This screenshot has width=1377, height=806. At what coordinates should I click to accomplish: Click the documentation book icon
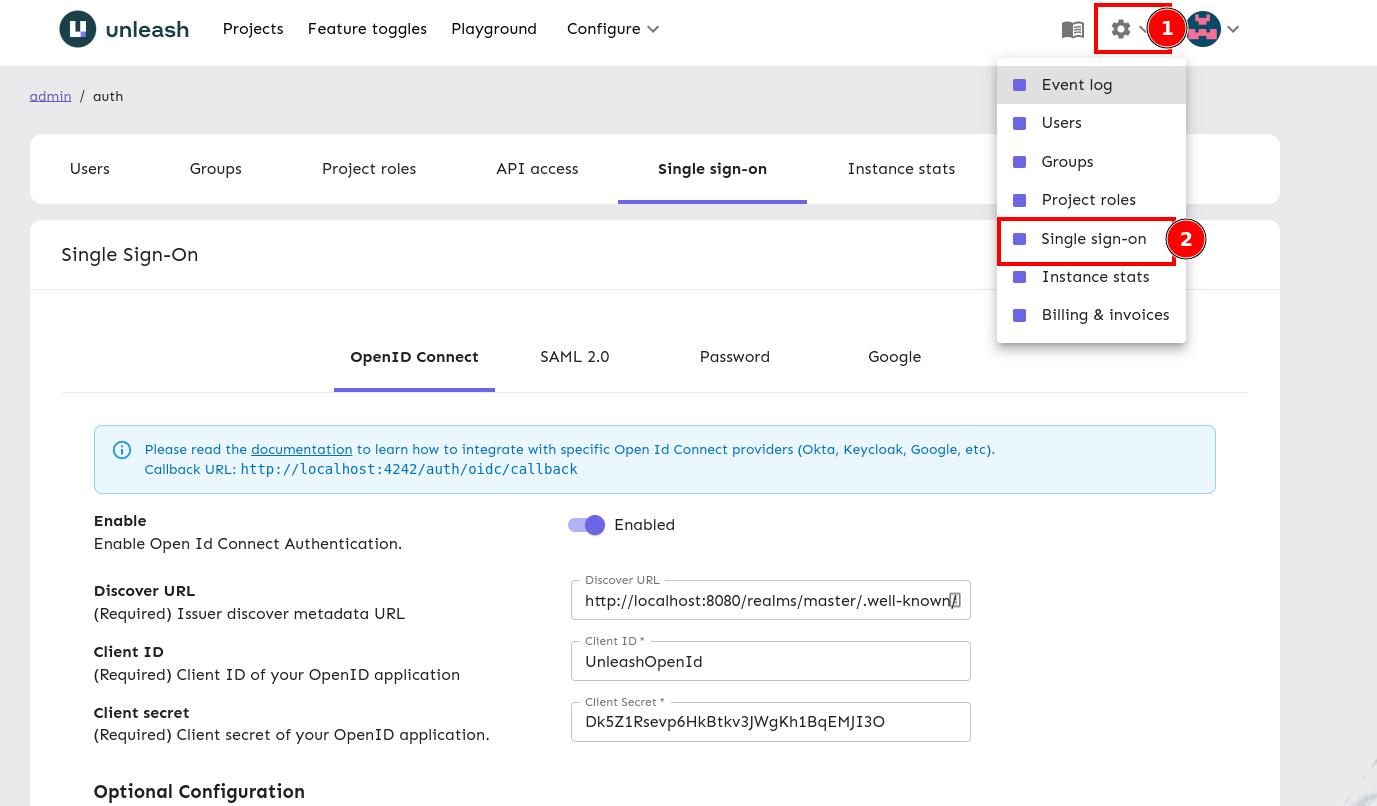coord(1071,29)
